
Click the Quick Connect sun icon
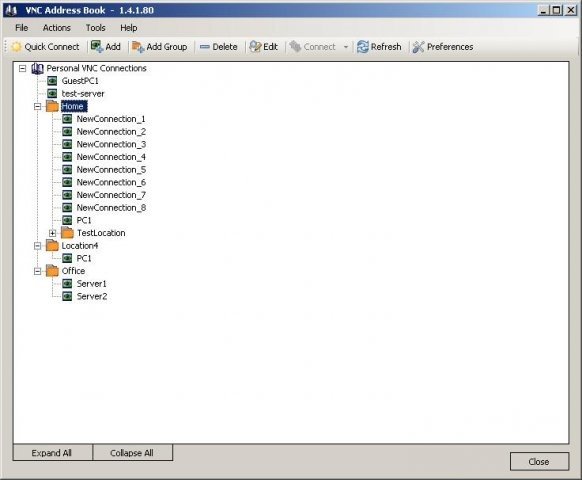[x=16, y=47]
